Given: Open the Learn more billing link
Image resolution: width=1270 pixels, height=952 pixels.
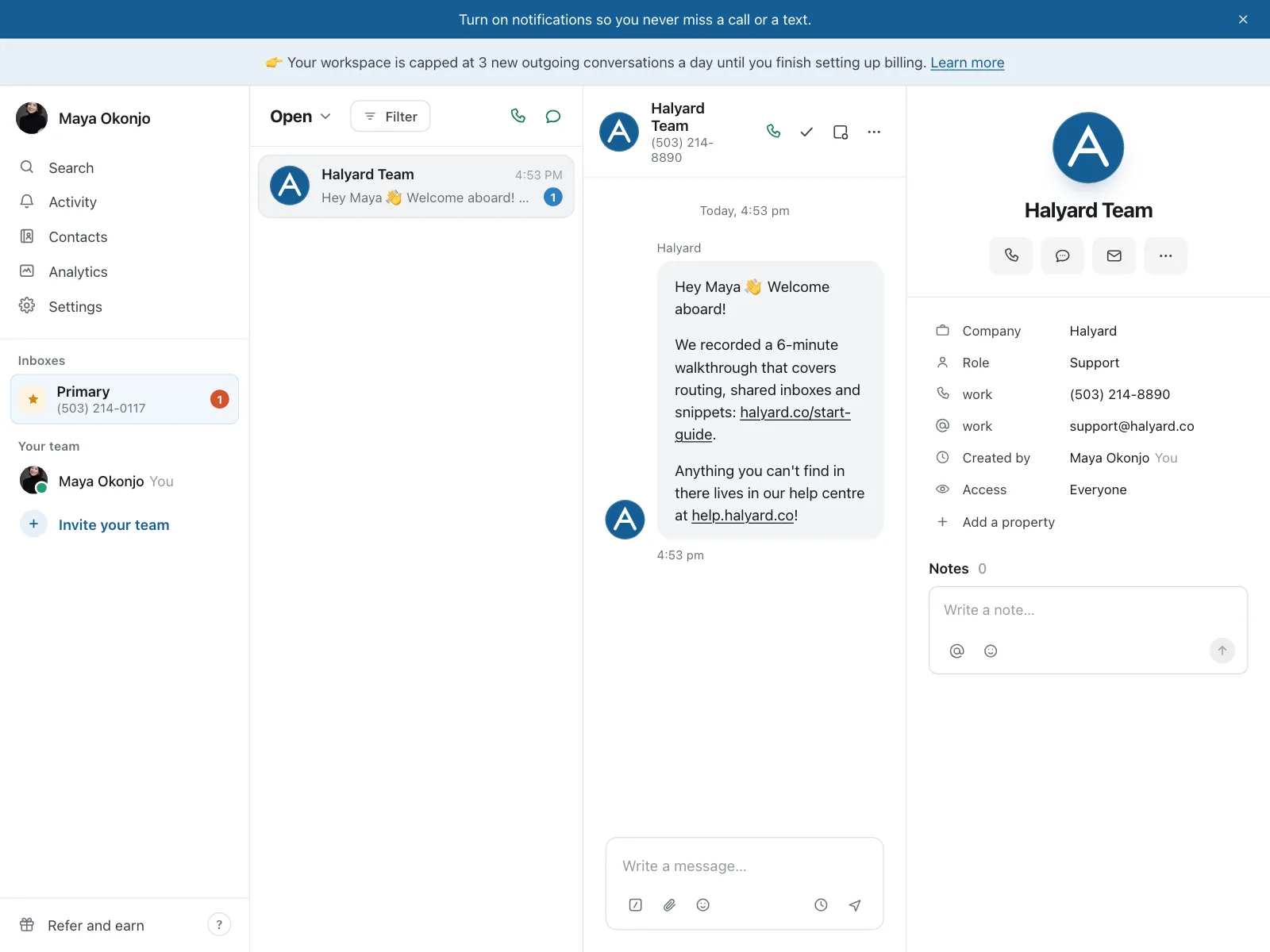Looking at the screenshot, I should tap(967, 63).
